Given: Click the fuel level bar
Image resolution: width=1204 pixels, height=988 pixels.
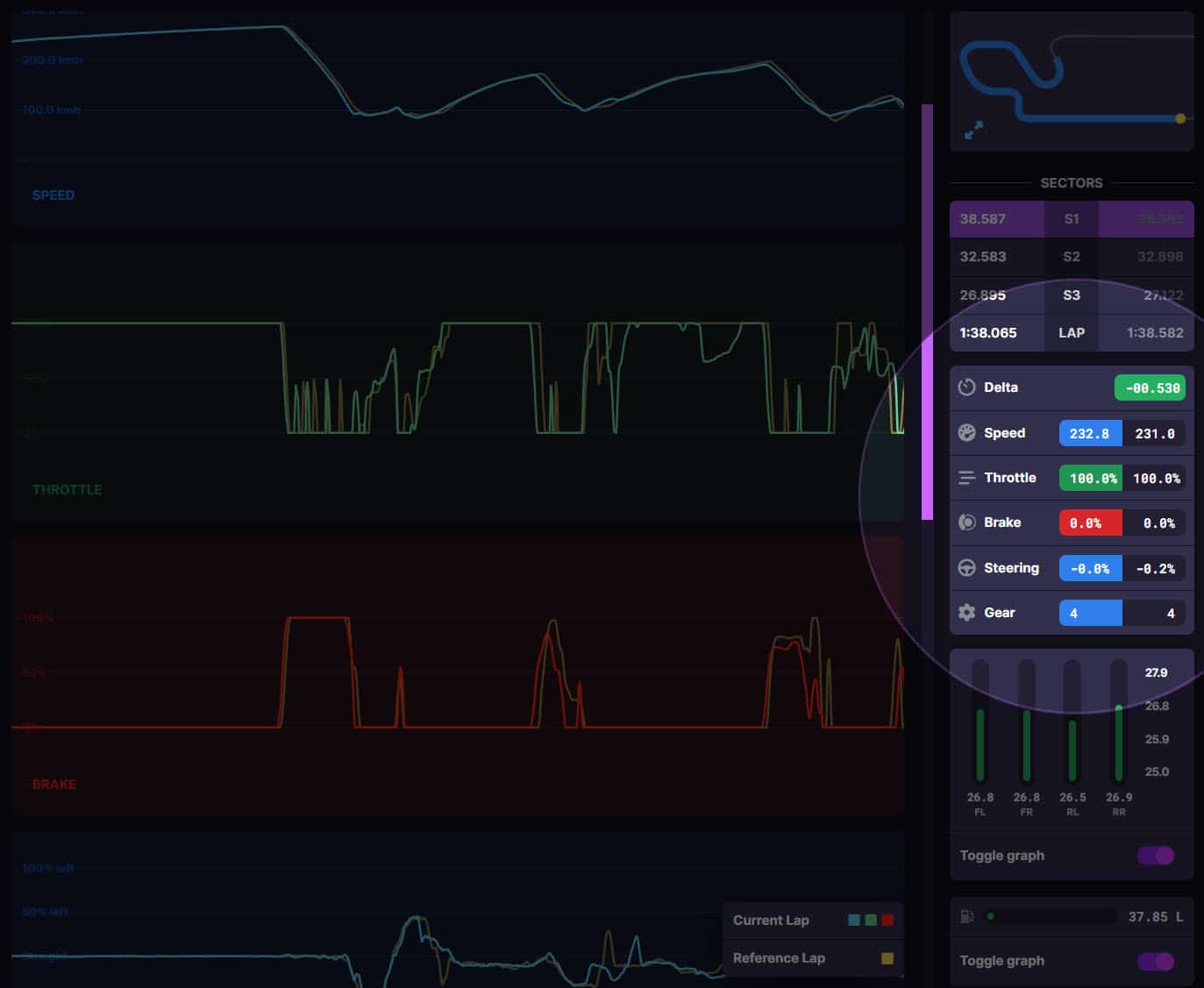Looking at the screenshot, I should (x=1051, y=917).
